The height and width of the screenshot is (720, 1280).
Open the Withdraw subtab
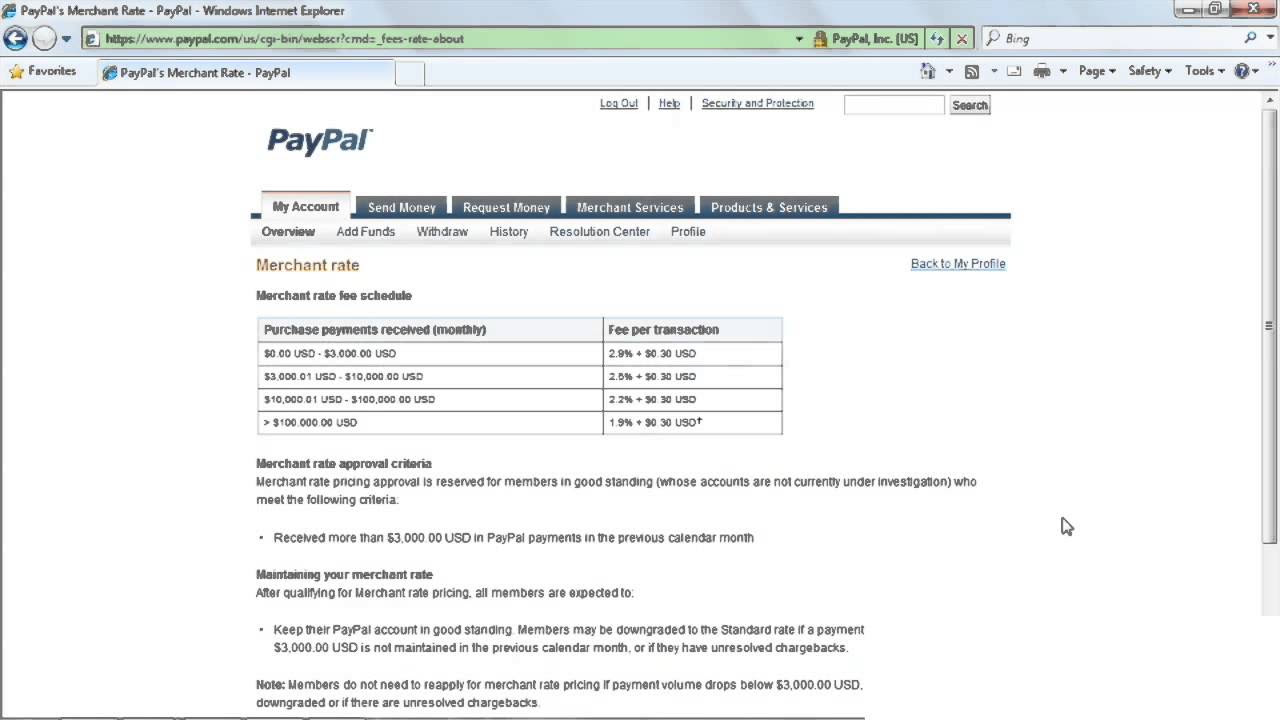[x=442, y=232]
